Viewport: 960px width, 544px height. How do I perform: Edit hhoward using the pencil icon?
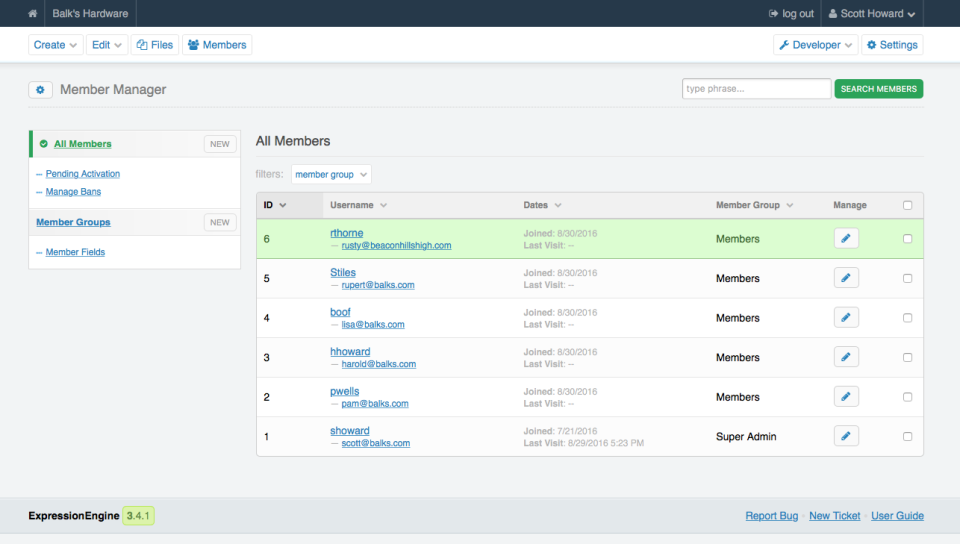tap(846, 357)
